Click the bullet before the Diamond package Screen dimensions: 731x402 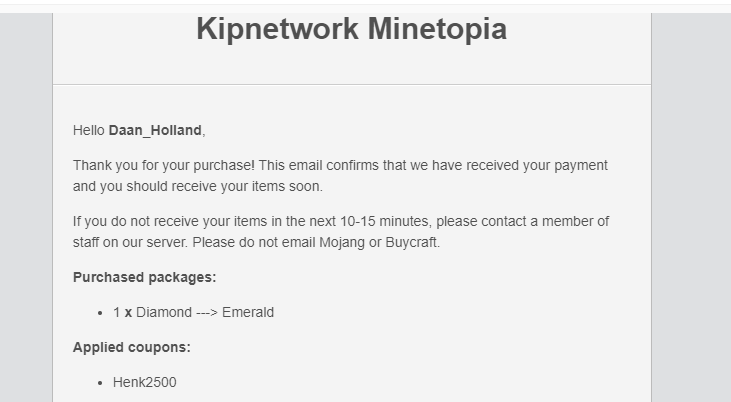(x=102, y=313)
